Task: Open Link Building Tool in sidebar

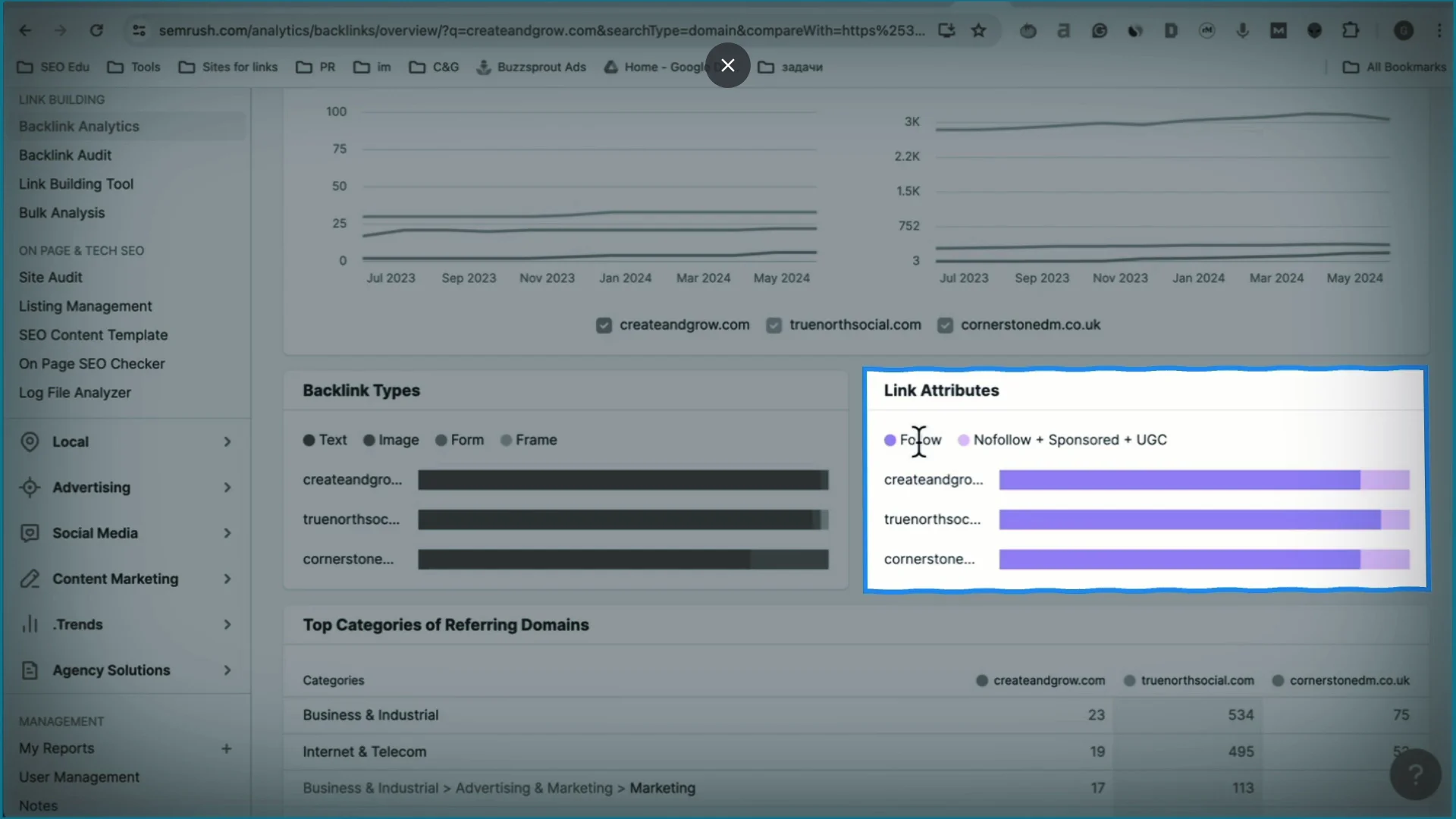Action: click(x=76, y=184)
